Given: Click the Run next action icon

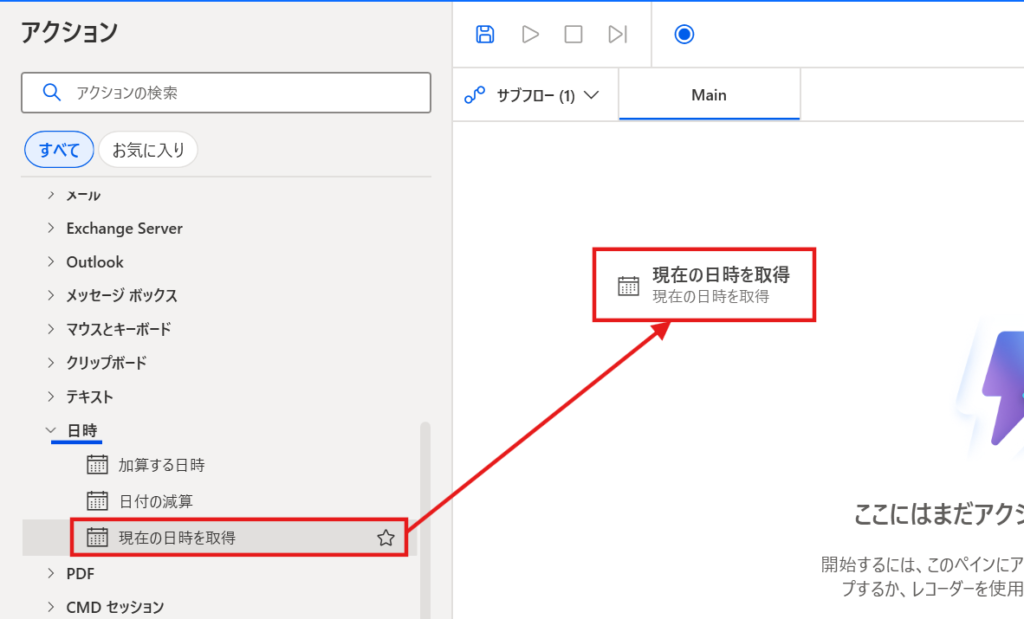Looking at the screenshot, I should coord(616,34).
